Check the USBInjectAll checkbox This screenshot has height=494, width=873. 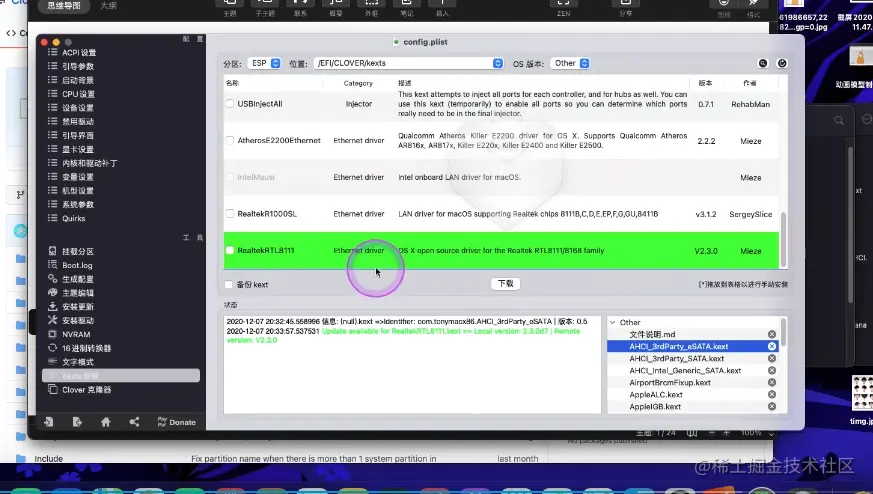pyautogui.click(x=230, y=104)
